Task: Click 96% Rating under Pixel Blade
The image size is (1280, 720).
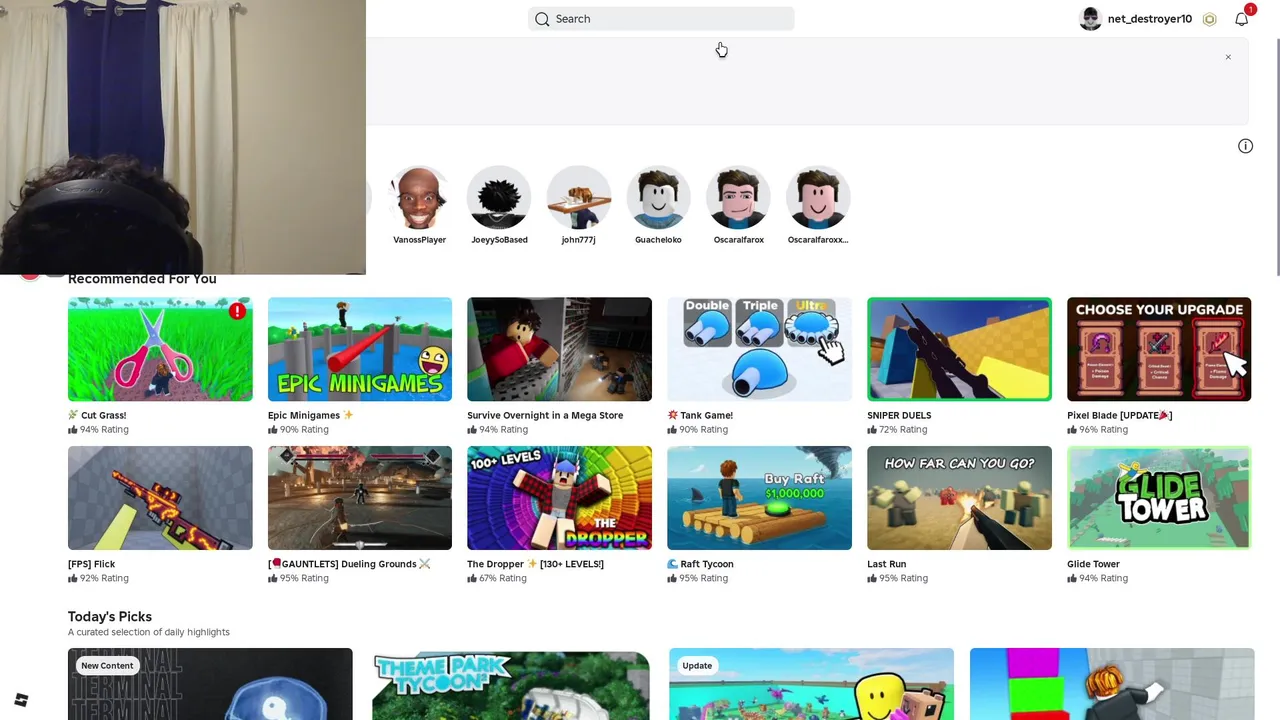Action: (x=1097, y=430)
